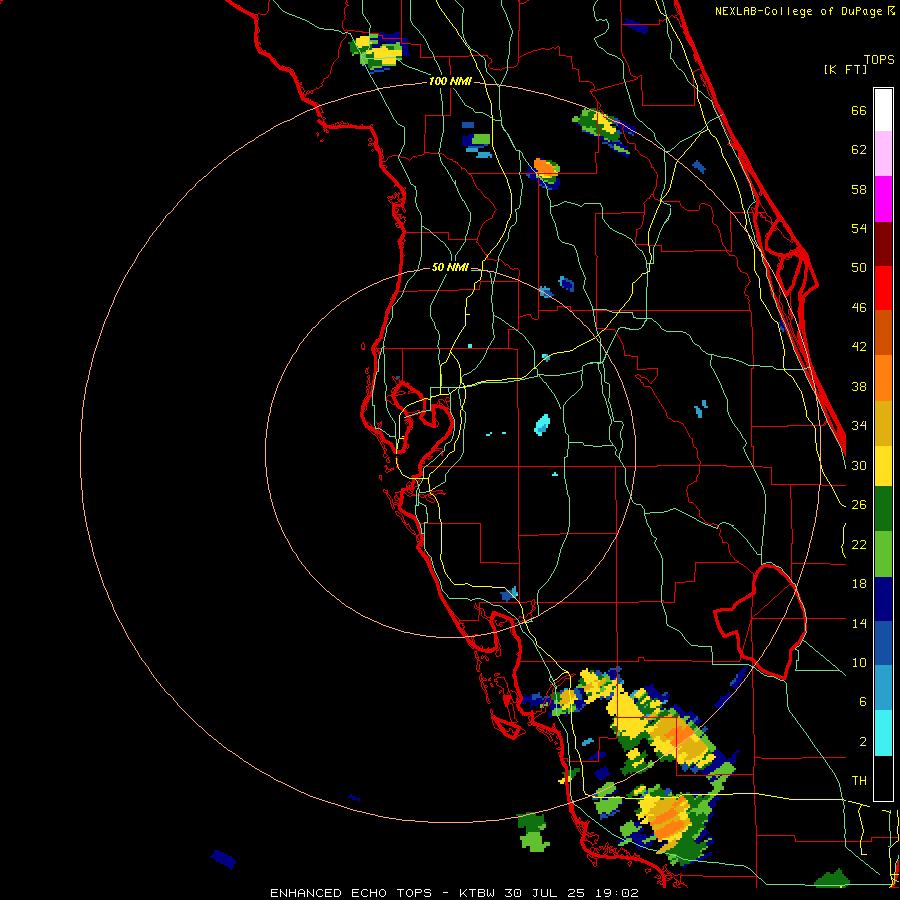900x900 pixels.
Task: Click the navy blue legend swatch
Action: click(883, 599)
